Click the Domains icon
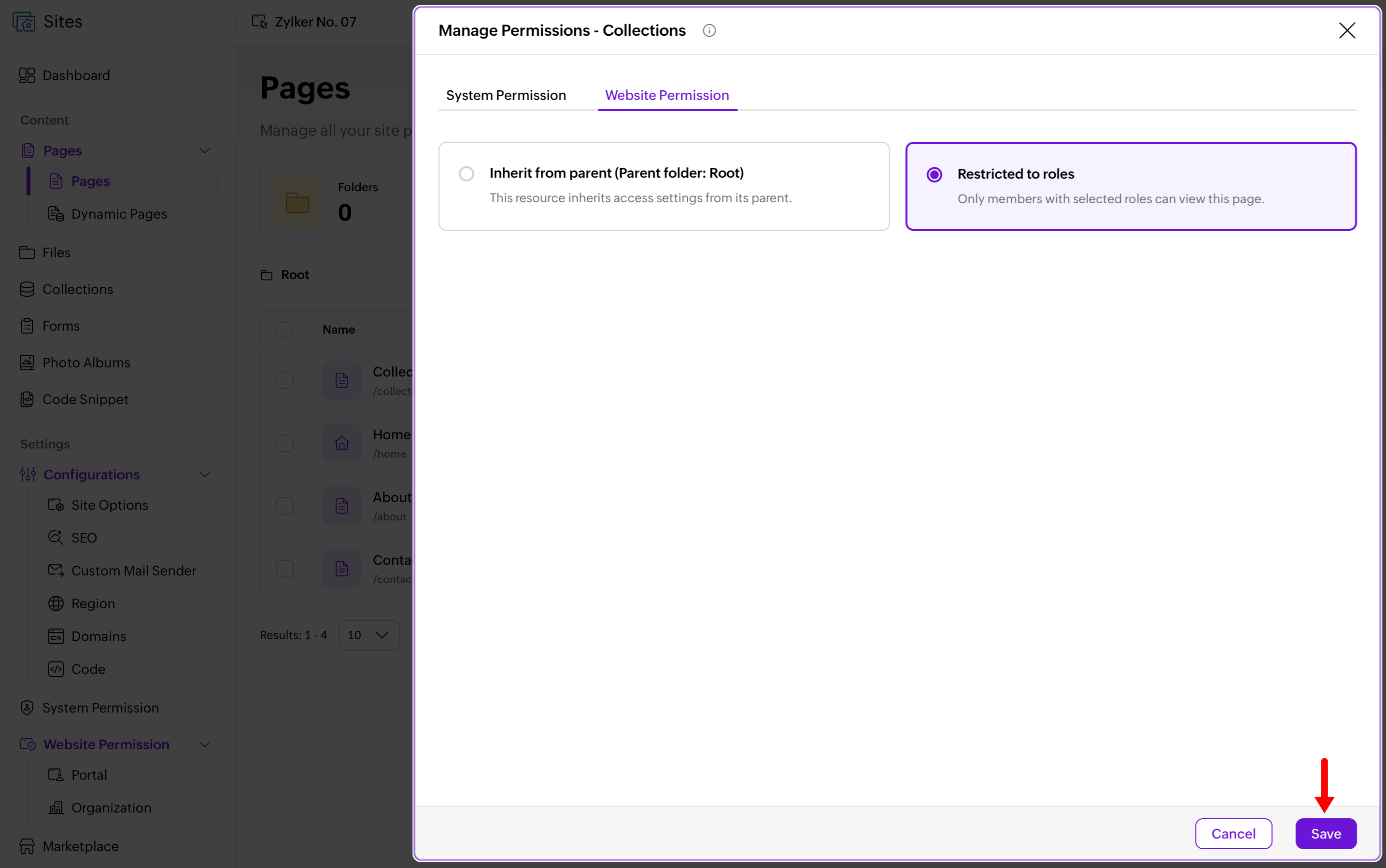Image resolution: width=1386 pixels, height=868 pixels. pyautogui.click(x=56, y=636)
